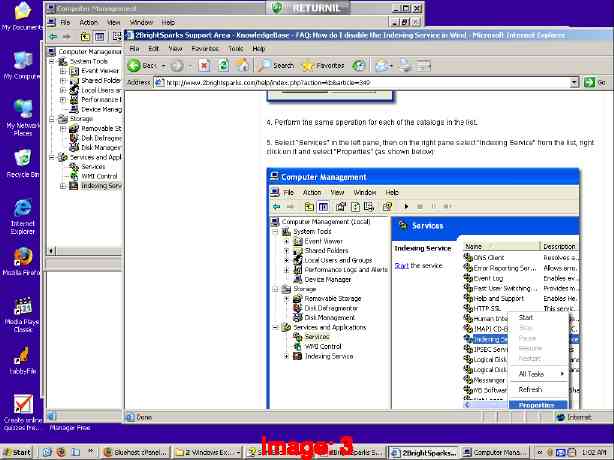Expand hidden system tray icons chevron
Viewport: 614px width, 460px height.
click(x=541, y=452)
